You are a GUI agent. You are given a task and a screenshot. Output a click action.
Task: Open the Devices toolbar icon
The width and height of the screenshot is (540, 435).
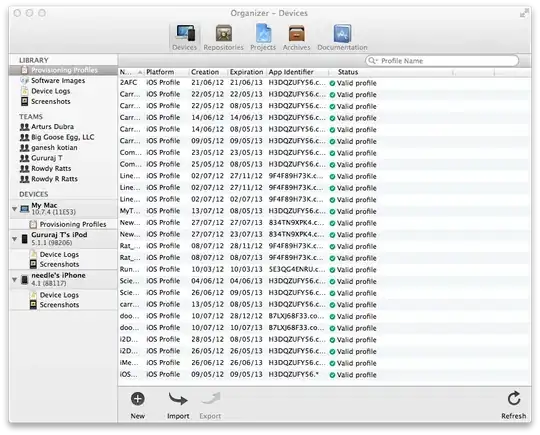(x=185, y=33)
